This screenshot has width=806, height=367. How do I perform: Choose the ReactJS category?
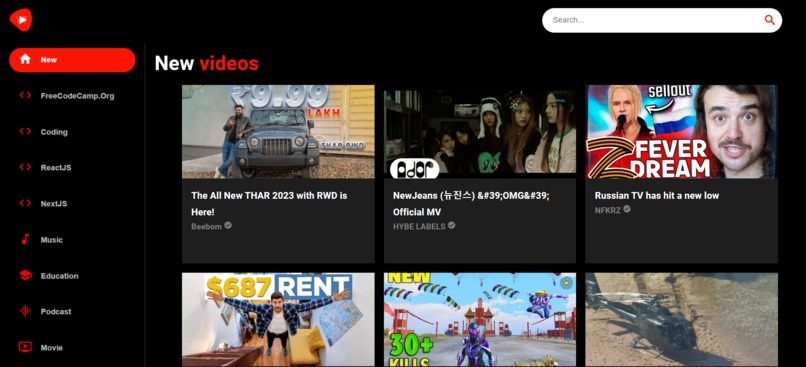click(72, 168)
